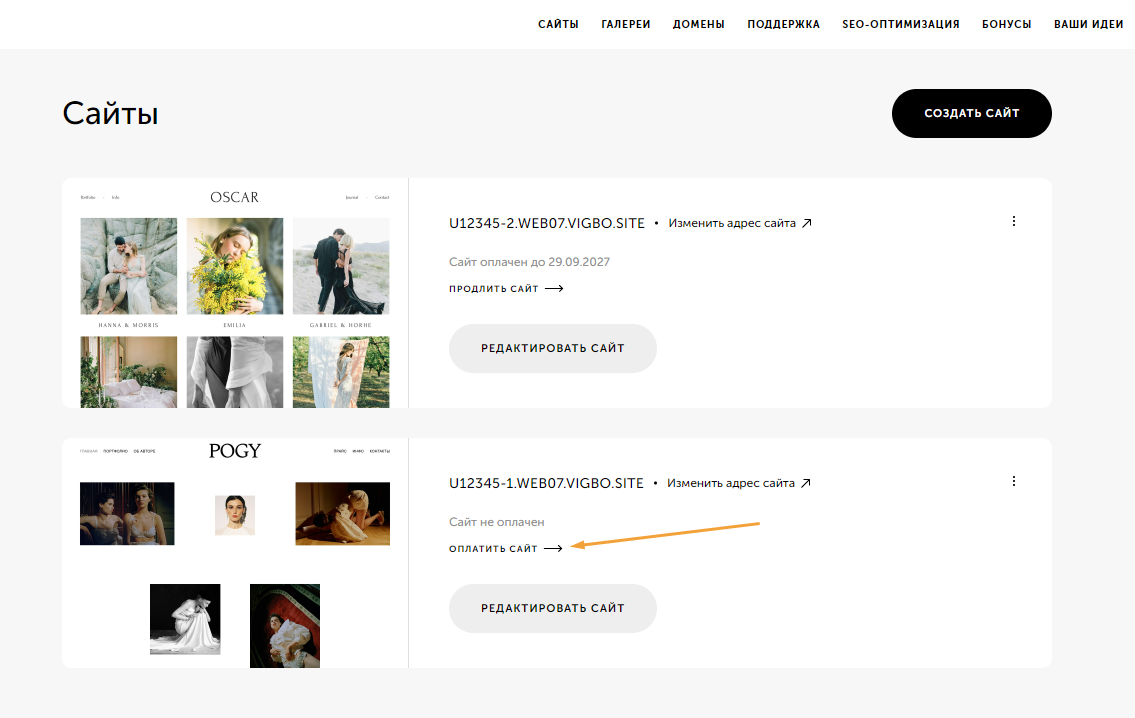This screenshot has width=1135, height=718.
Task: Open the Поддержка page
Action: [x=783, y=24]
